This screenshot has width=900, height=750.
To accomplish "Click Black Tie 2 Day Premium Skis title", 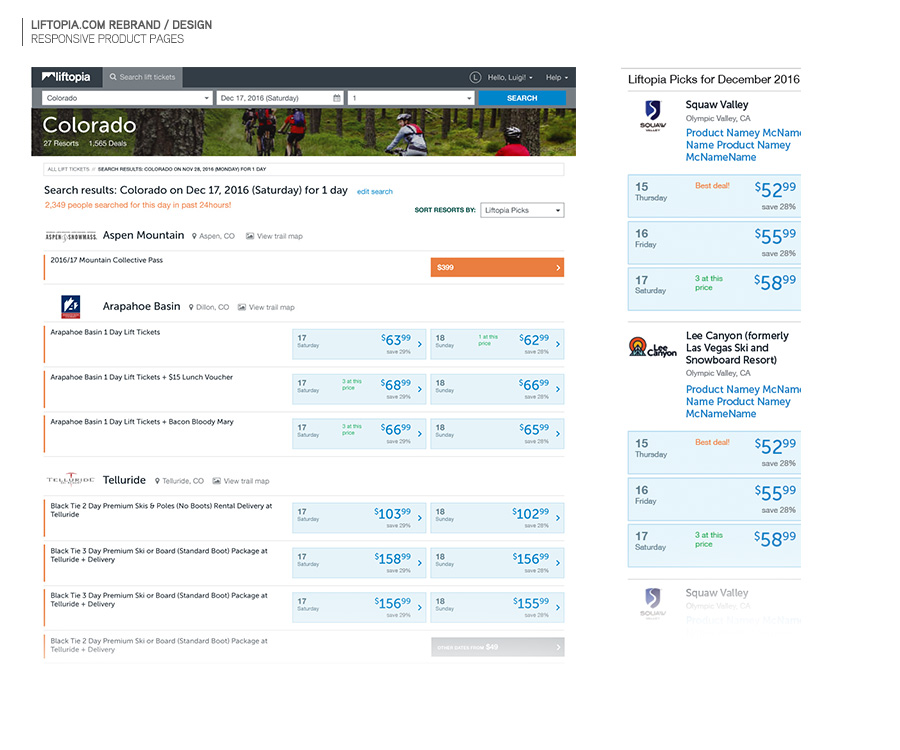I will point(161,510).
